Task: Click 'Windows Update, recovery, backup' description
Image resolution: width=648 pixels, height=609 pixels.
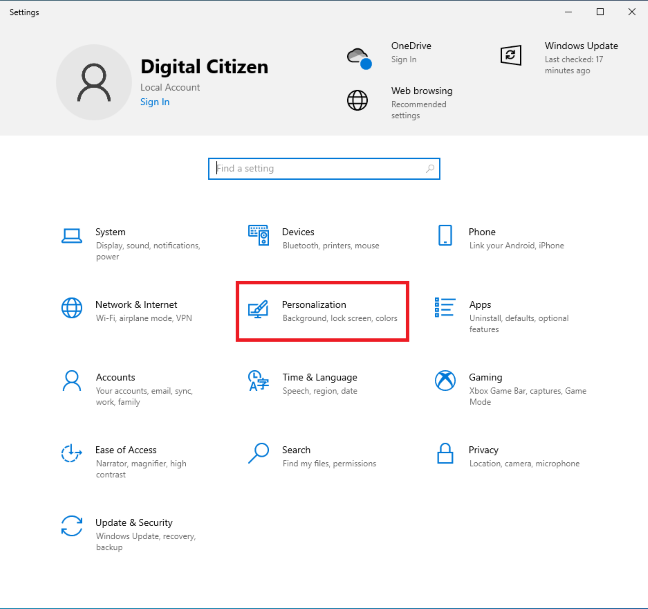Action: (146, 542)
